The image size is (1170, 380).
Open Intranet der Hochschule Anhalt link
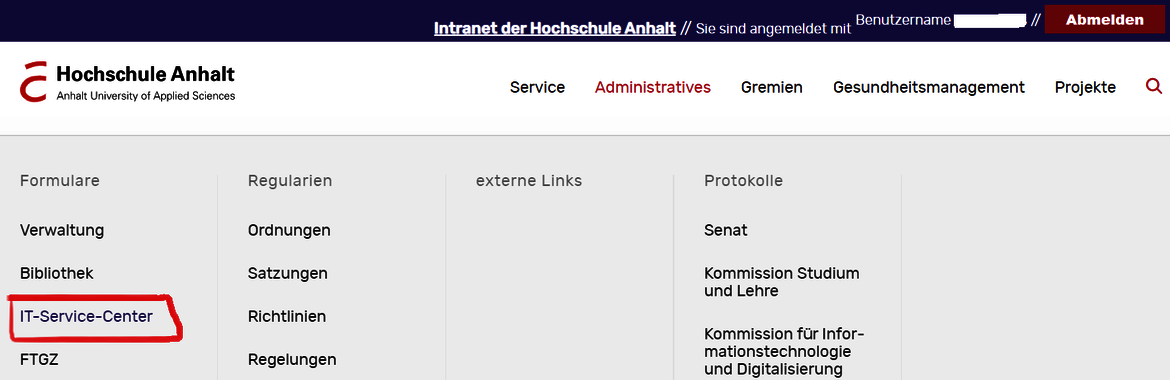pyautogui.click(x=554, y=28)
